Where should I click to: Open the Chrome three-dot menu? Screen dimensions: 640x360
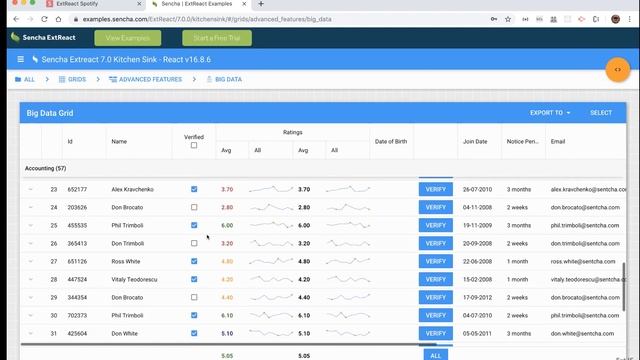click(630, 19)
